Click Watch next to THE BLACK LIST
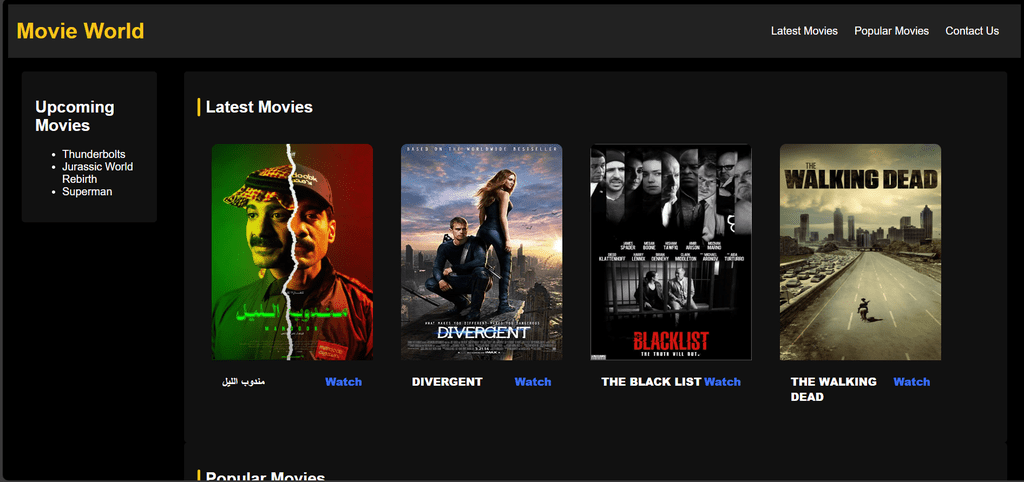 coord(722,382)
